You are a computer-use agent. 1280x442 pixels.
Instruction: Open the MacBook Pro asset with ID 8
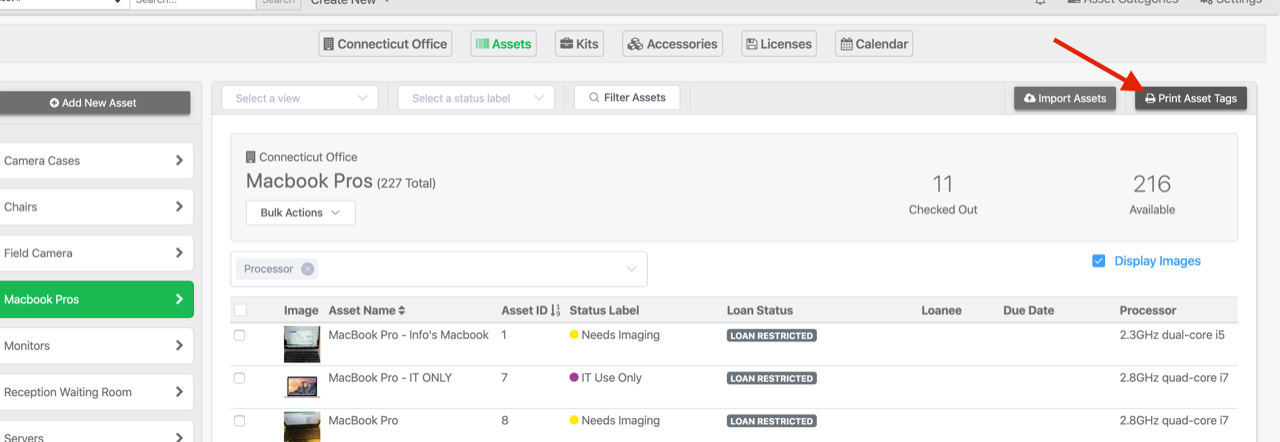pos(363,421)
